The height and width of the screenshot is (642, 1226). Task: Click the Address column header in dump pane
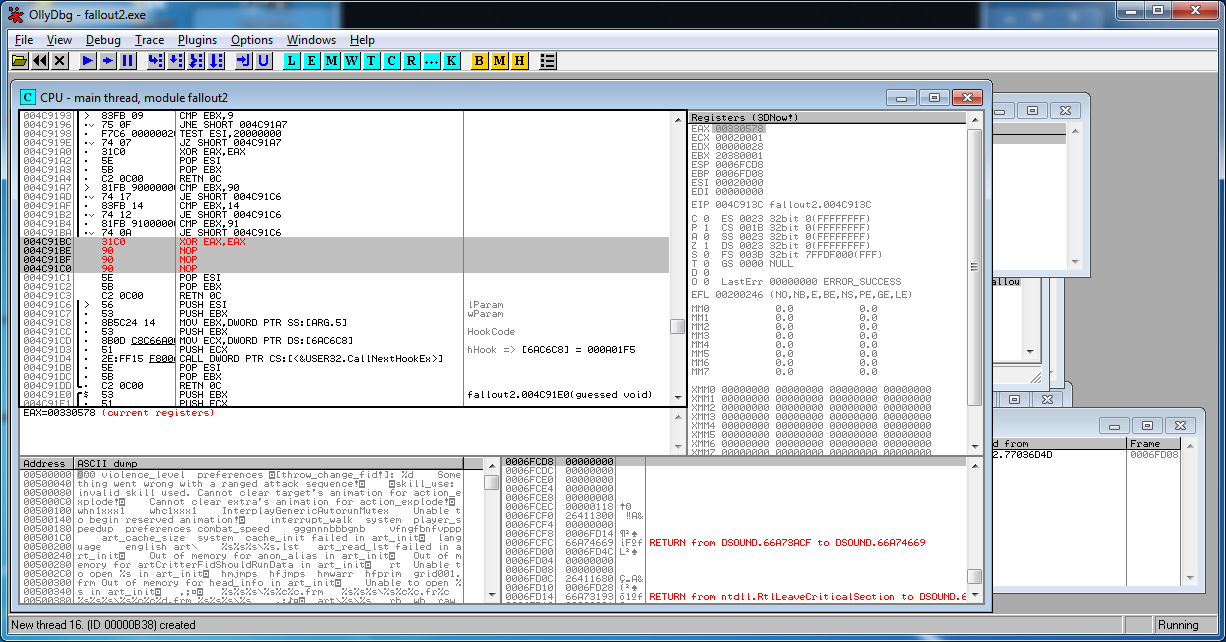pos(46,464)
